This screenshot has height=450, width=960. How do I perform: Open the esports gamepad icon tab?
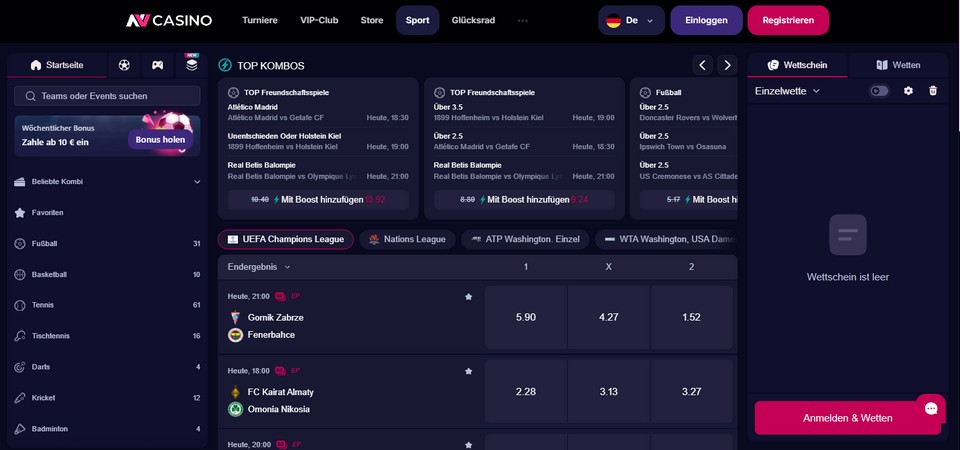(x=157, y=65)
